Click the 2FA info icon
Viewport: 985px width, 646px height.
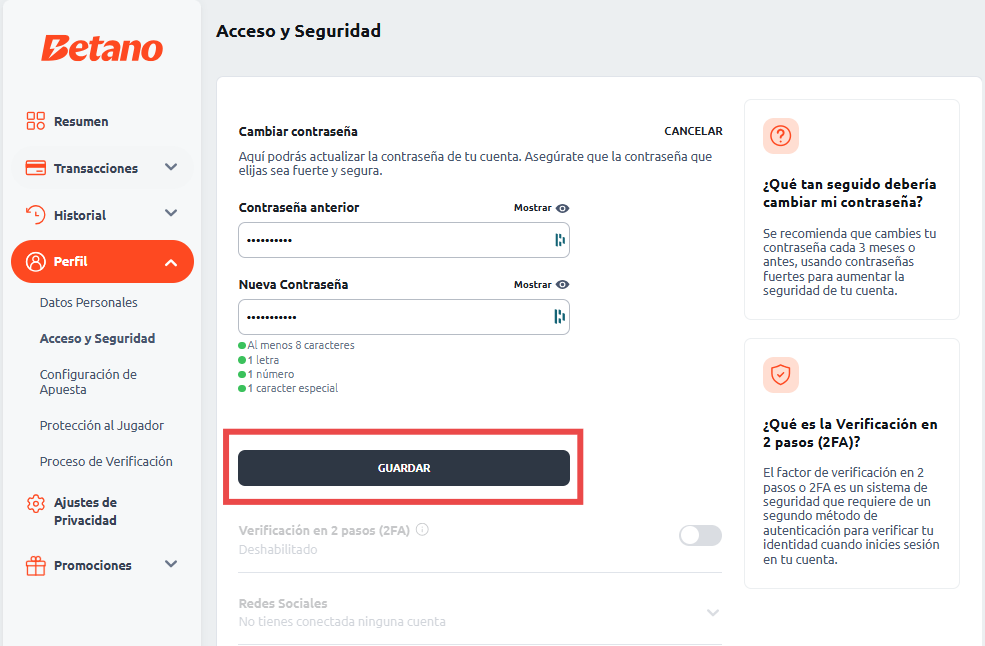pyautogui.click(x=422, y=530)
